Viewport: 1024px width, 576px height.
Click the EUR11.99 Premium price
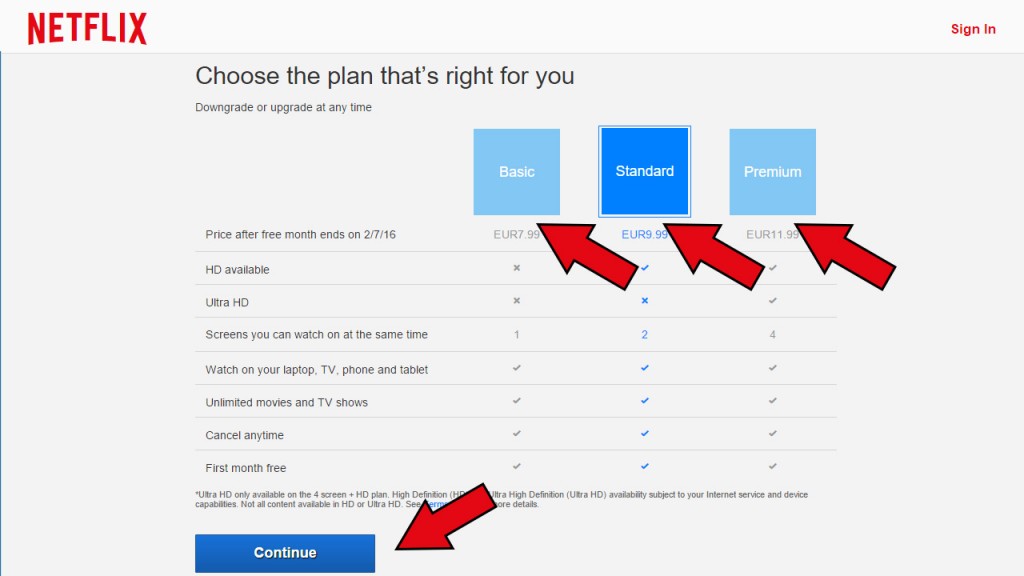[773, 234]
